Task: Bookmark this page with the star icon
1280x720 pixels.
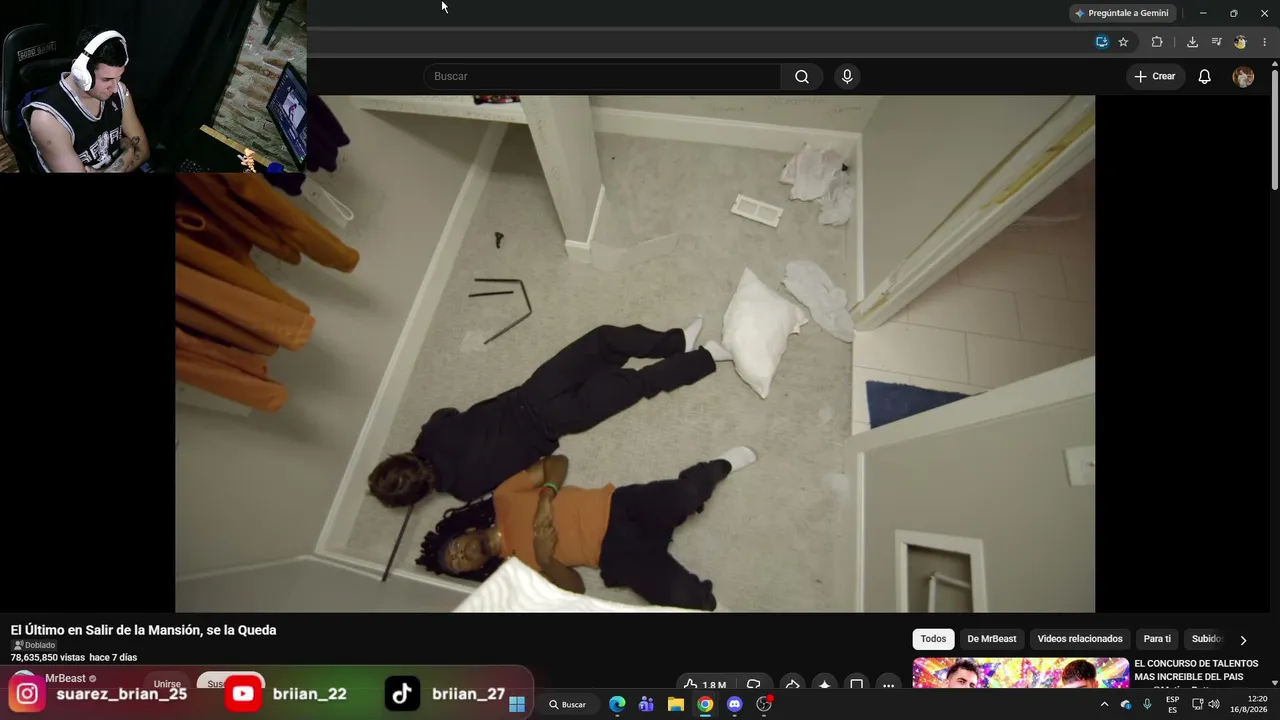Action: pos(1123,42)
